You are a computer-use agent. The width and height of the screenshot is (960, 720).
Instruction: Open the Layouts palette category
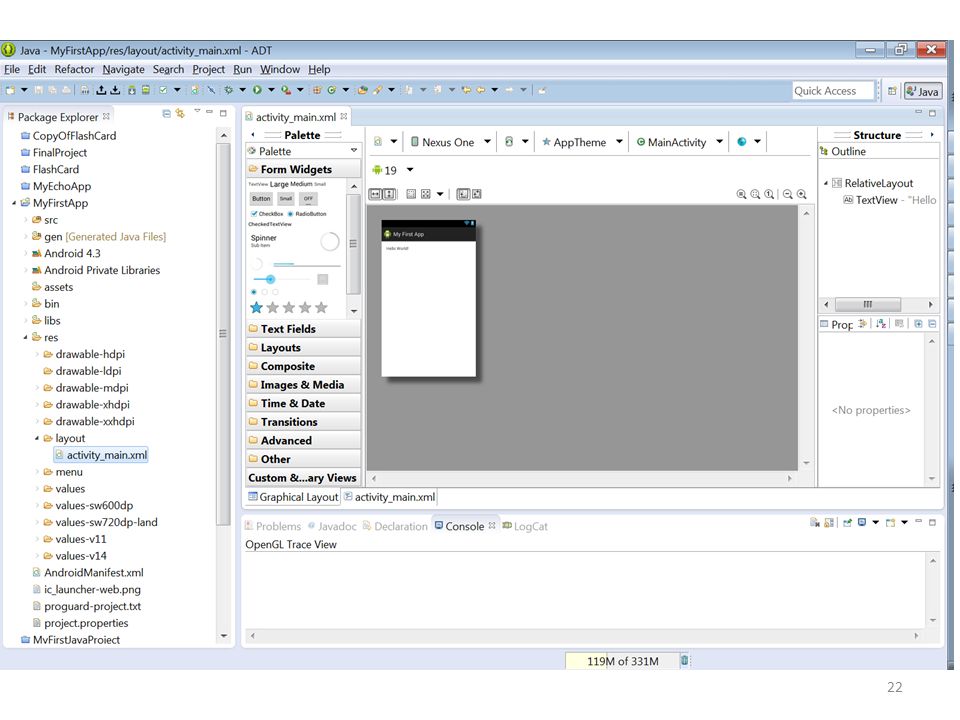tap(304, 348)
